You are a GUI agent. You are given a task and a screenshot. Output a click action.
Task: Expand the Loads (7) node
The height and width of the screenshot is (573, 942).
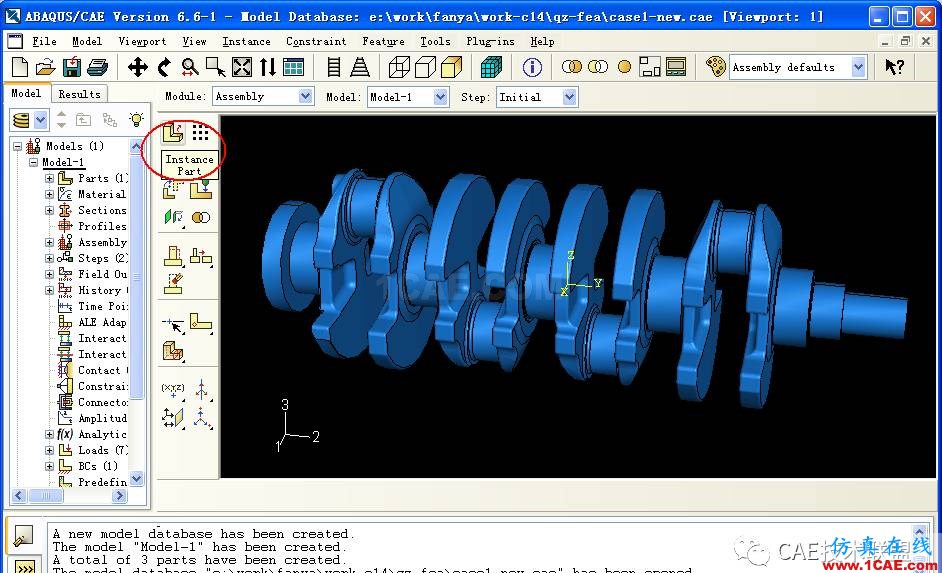(49, 450)
